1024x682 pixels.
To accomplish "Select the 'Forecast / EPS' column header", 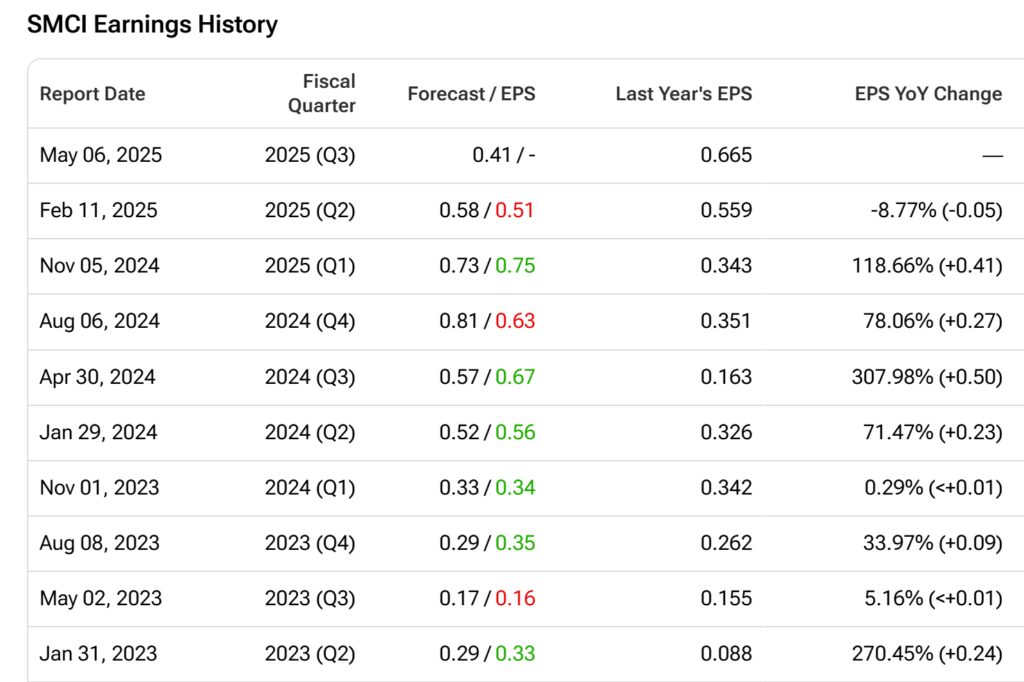I will (x=472, y=94).
